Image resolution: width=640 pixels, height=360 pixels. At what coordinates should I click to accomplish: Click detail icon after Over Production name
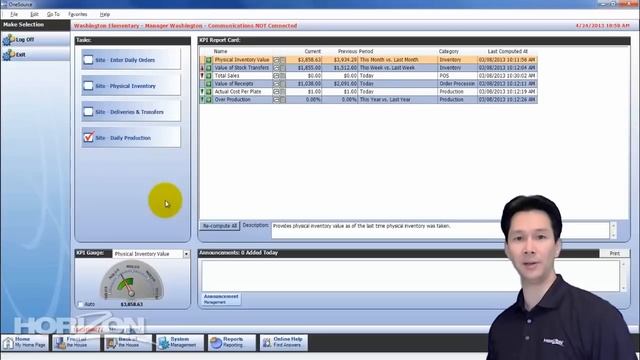[276, 100]
